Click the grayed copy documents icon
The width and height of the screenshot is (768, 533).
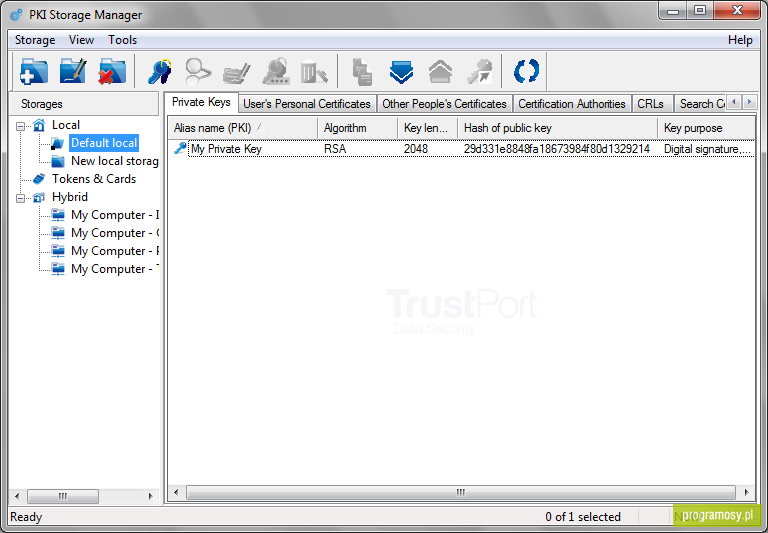362,72
